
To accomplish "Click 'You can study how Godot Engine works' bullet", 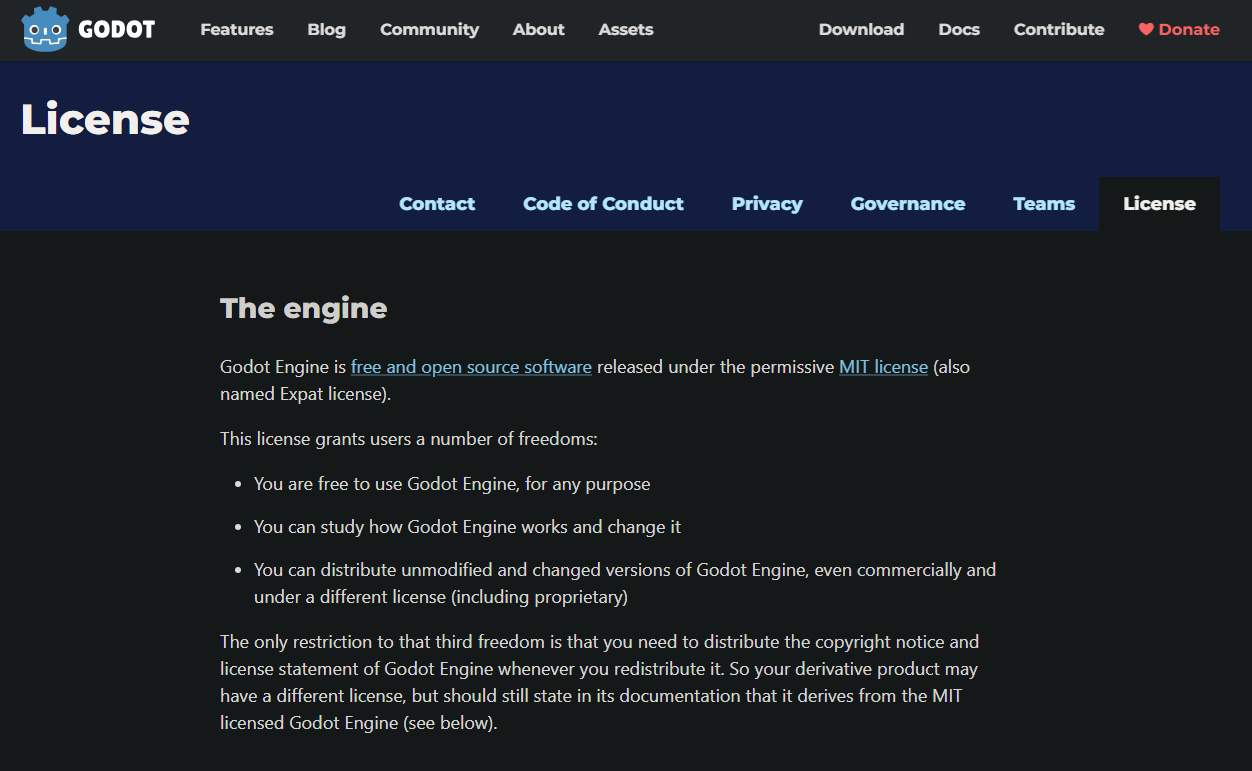I will click(x=467, y=527).
